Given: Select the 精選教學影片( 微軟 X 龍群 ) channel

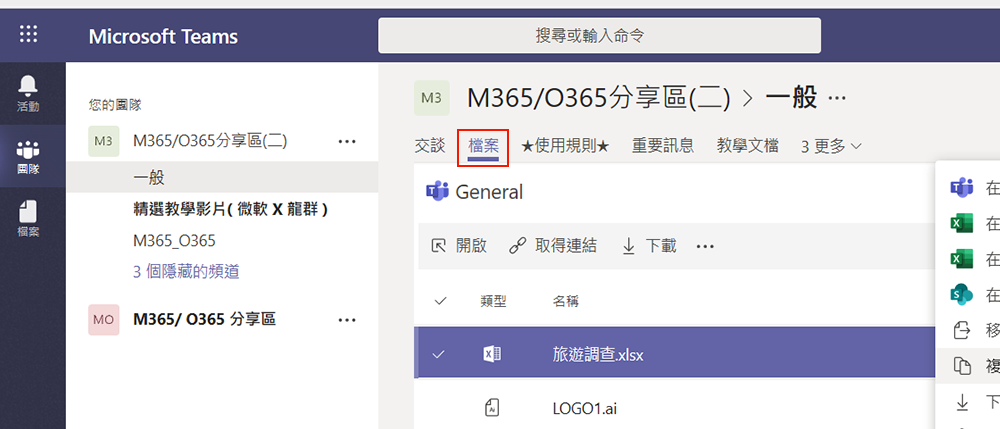Looking at the screenshot, I should tap(230, 209).
